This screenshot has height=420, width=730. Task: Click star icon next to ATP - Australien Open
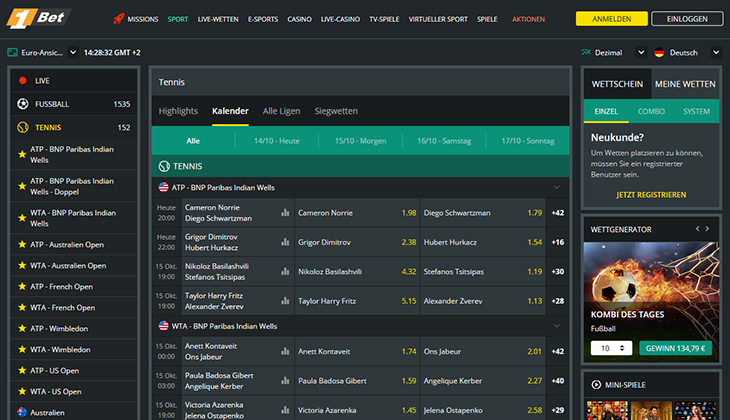pyautogui.click(x=22, y=244)
